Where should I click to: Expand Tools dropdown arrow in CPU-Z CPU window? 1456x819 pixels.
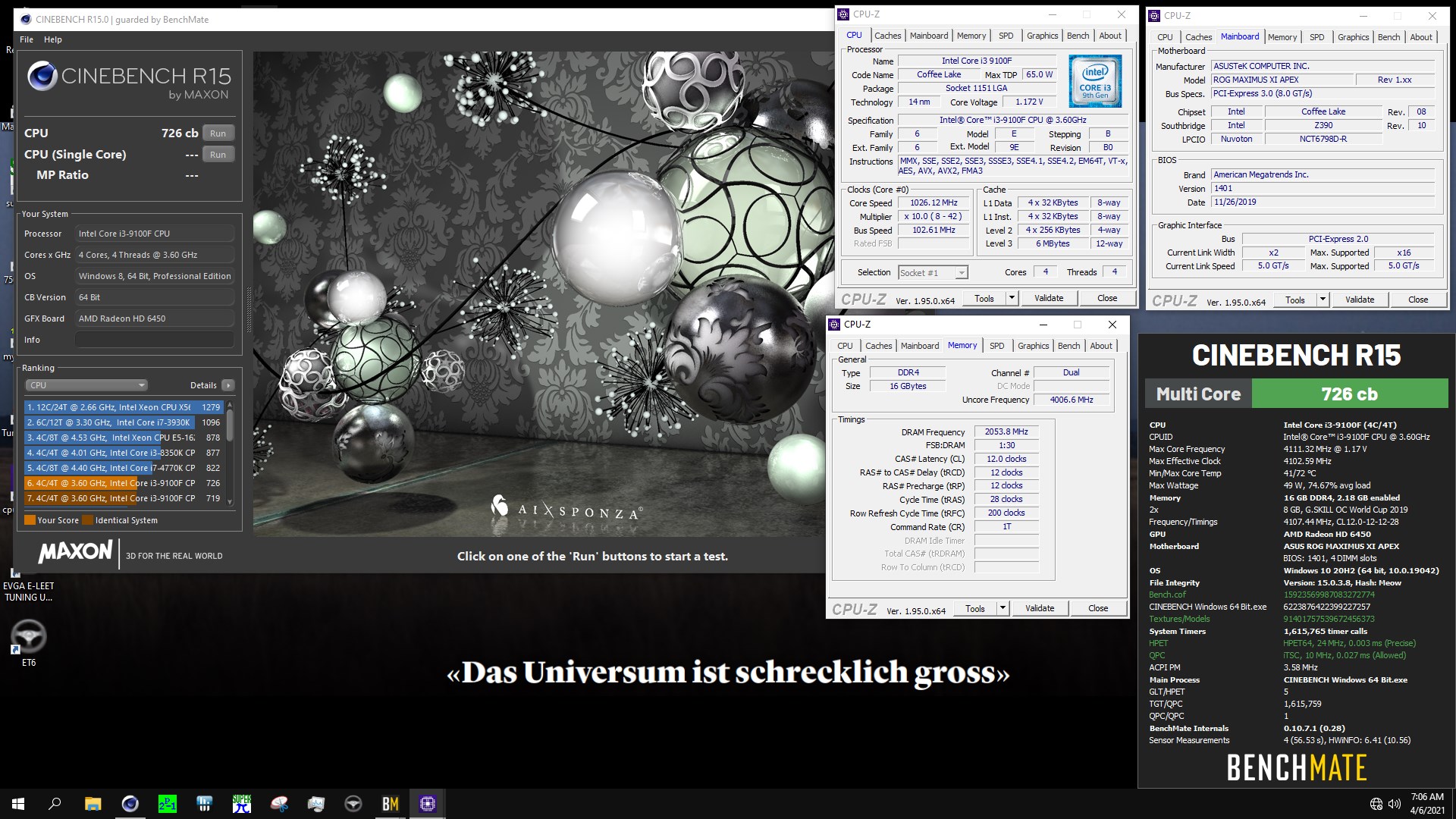point(1011,298)
